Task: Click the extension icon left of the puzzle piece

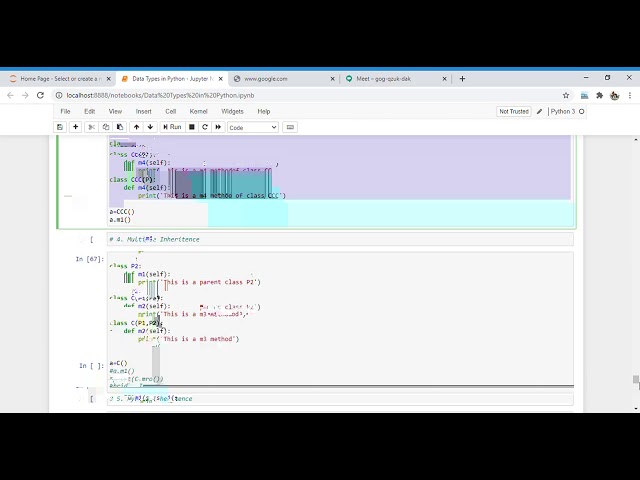Action: point(584,96)
